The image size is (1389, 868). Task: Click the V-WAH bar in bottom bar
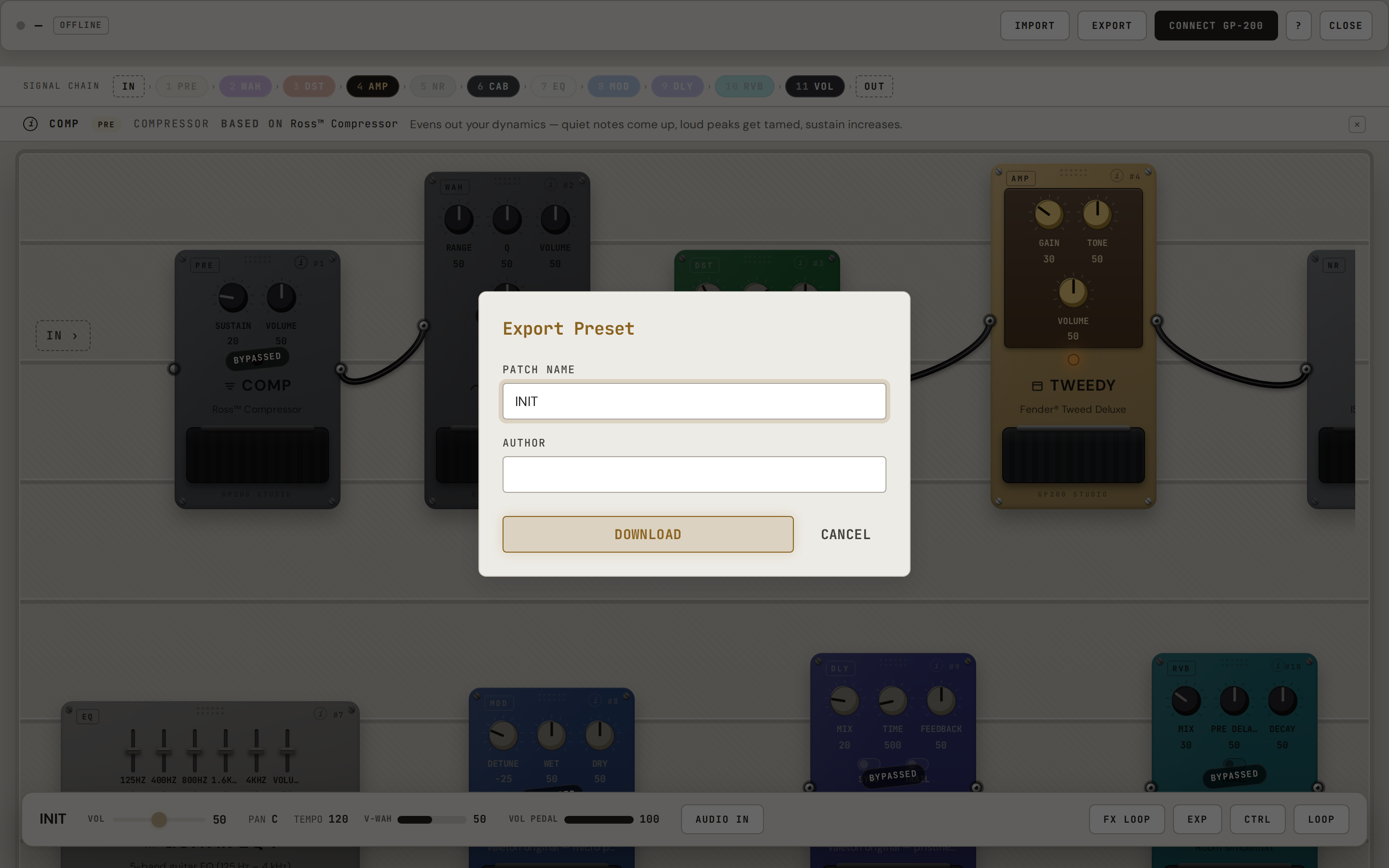coord(431,819)
